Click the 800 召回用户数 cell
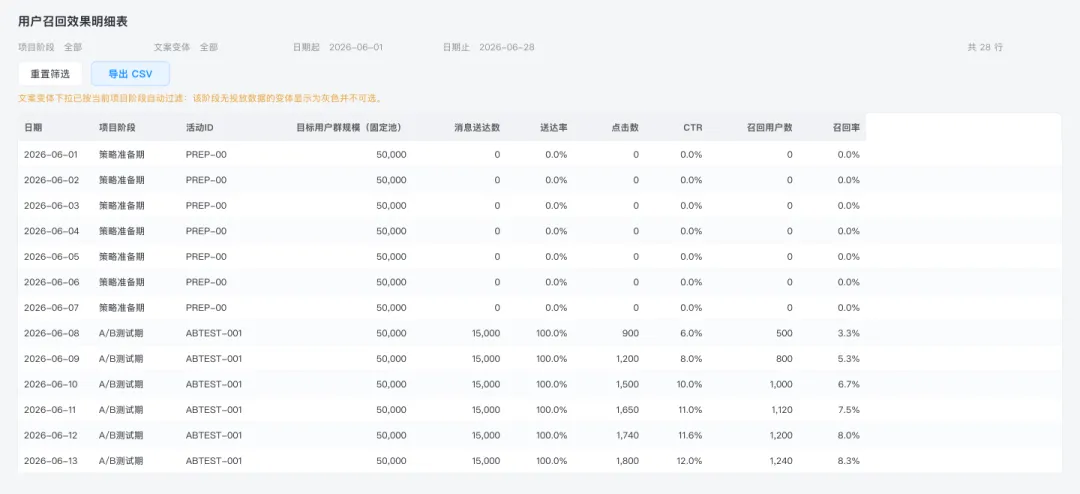Screen dimensions: 1080x494 (x=785, y=358)
